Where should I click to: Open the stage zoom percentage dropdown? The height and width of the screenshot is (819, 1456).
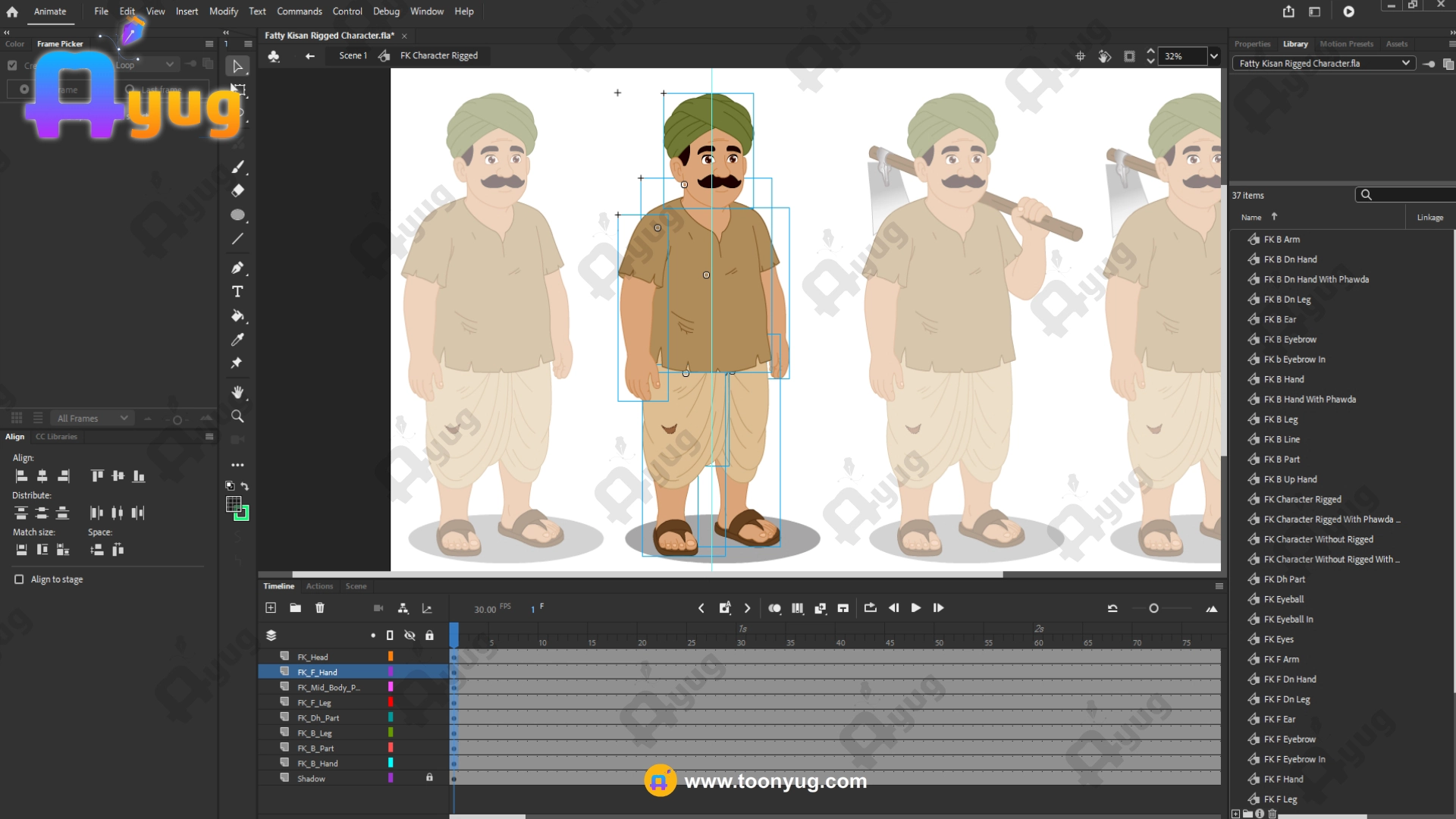coord(1214,56)
